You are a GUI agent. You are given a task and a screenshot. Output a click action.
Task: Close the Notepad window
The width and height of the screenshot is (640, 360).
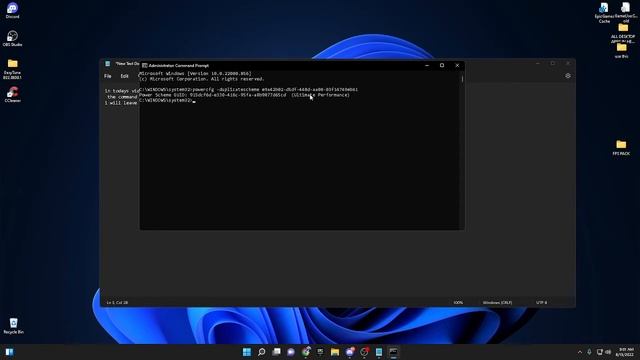(568, 63)
